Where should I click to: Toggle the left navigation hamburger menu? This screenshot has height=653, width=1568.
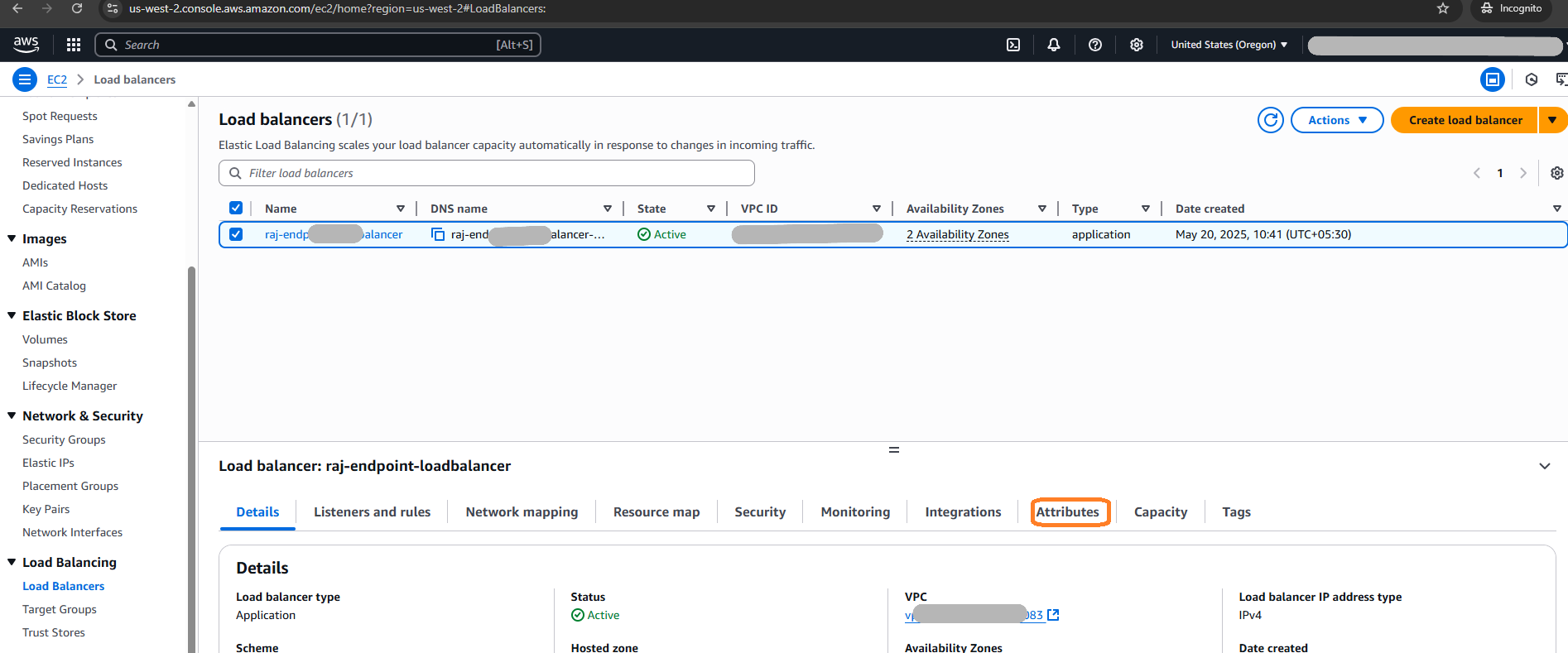pyautogui.click(x=25, y=79)
